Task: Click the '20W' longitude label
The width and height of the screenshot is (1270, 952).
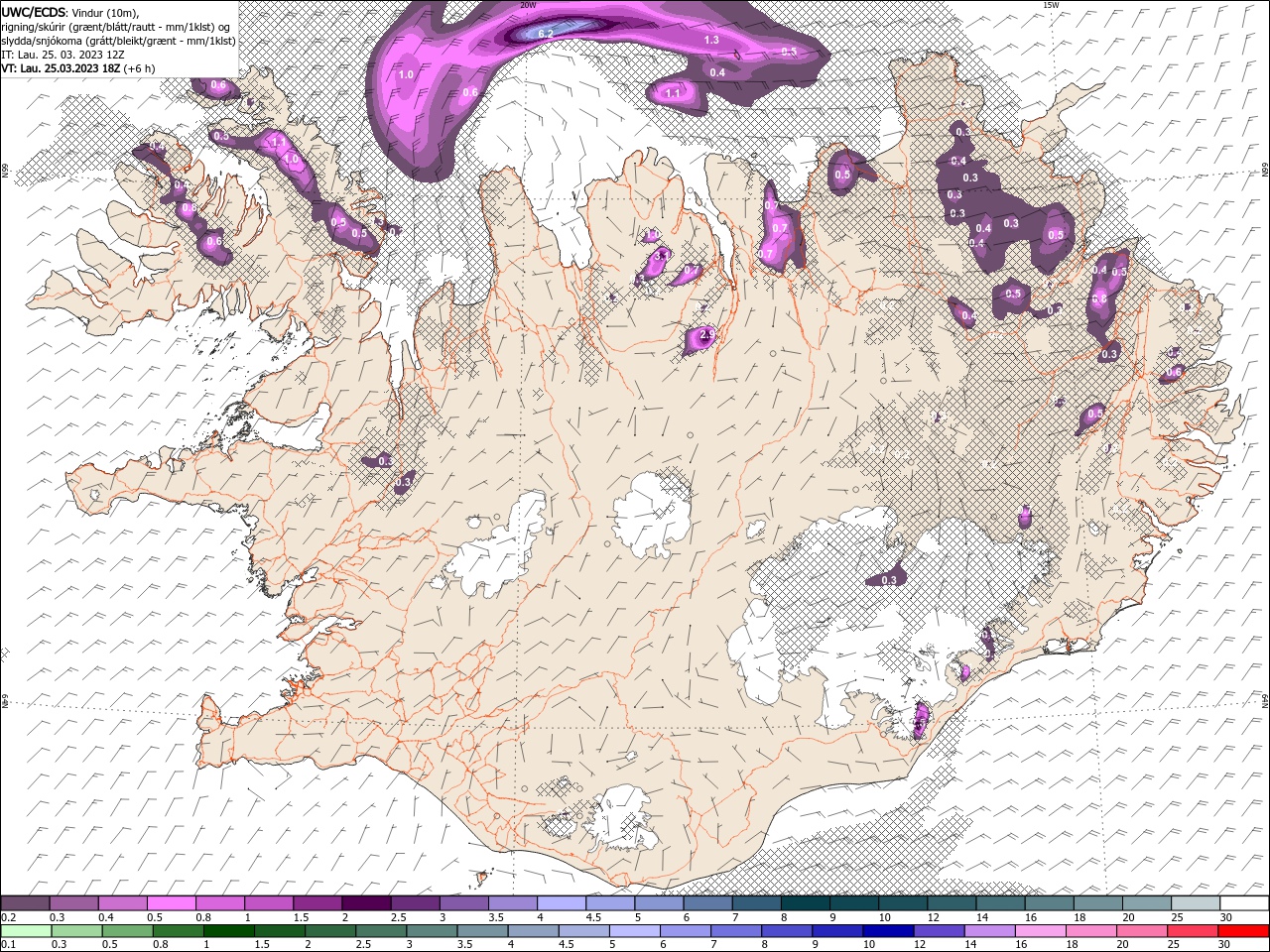Action: (528, 5)
